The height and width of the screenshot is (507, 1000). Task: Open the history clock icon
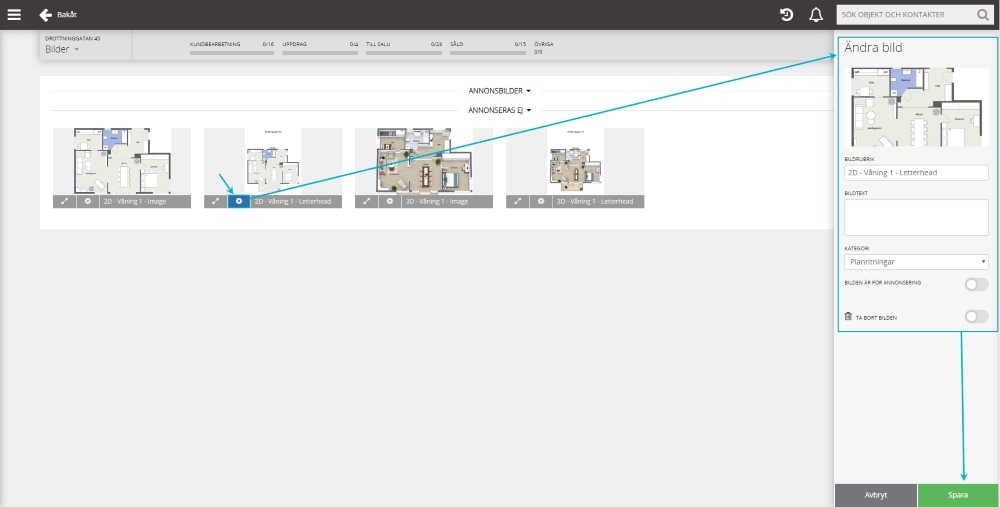(786, 15)
